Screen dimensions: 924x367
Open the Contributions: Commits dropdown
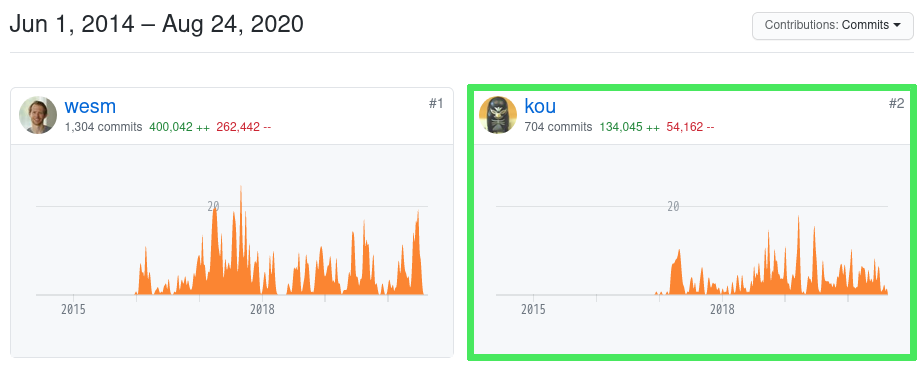tap(833, 25)
